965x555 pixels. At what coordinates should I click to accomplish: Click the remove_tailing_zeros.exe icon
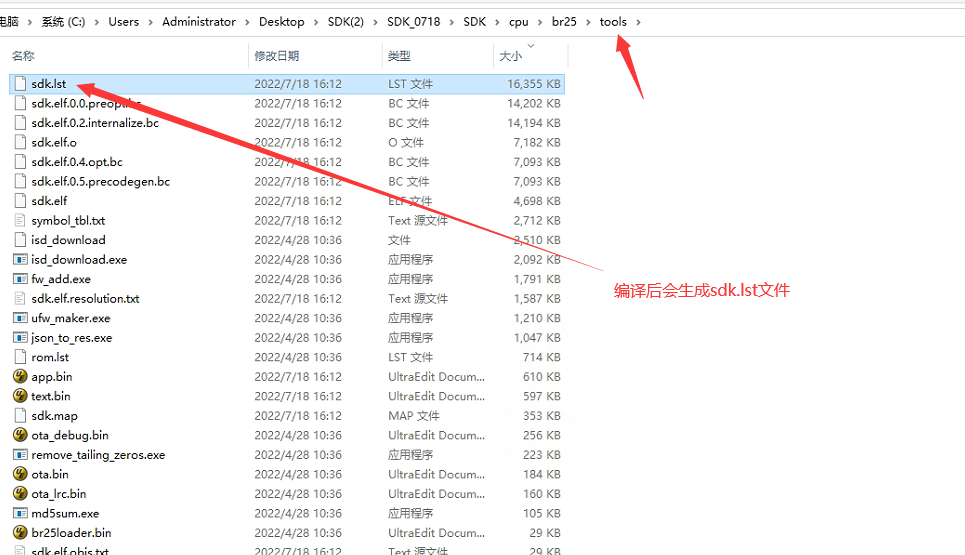click(x=20, y=455)
